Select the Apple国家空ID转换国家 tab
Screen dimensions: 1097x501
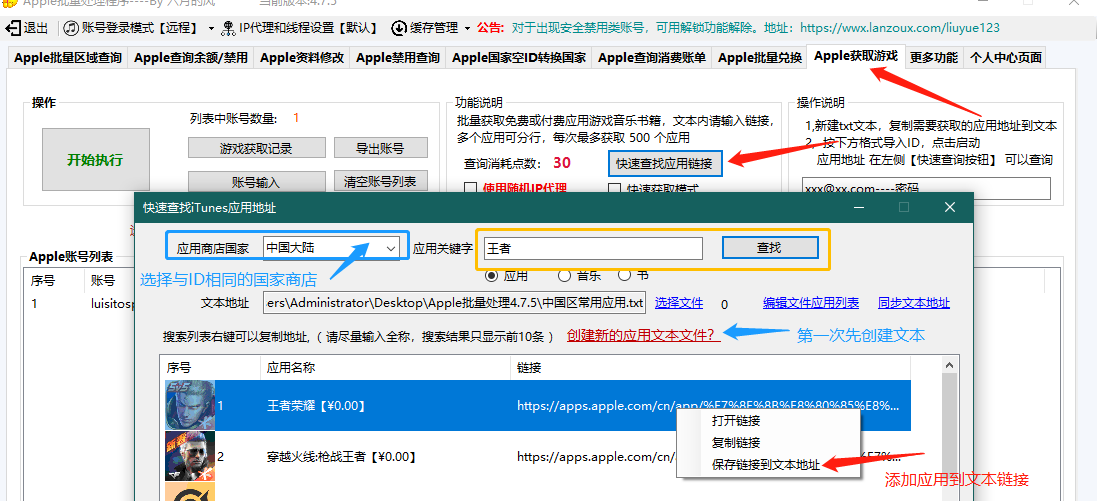pos(519,58)
